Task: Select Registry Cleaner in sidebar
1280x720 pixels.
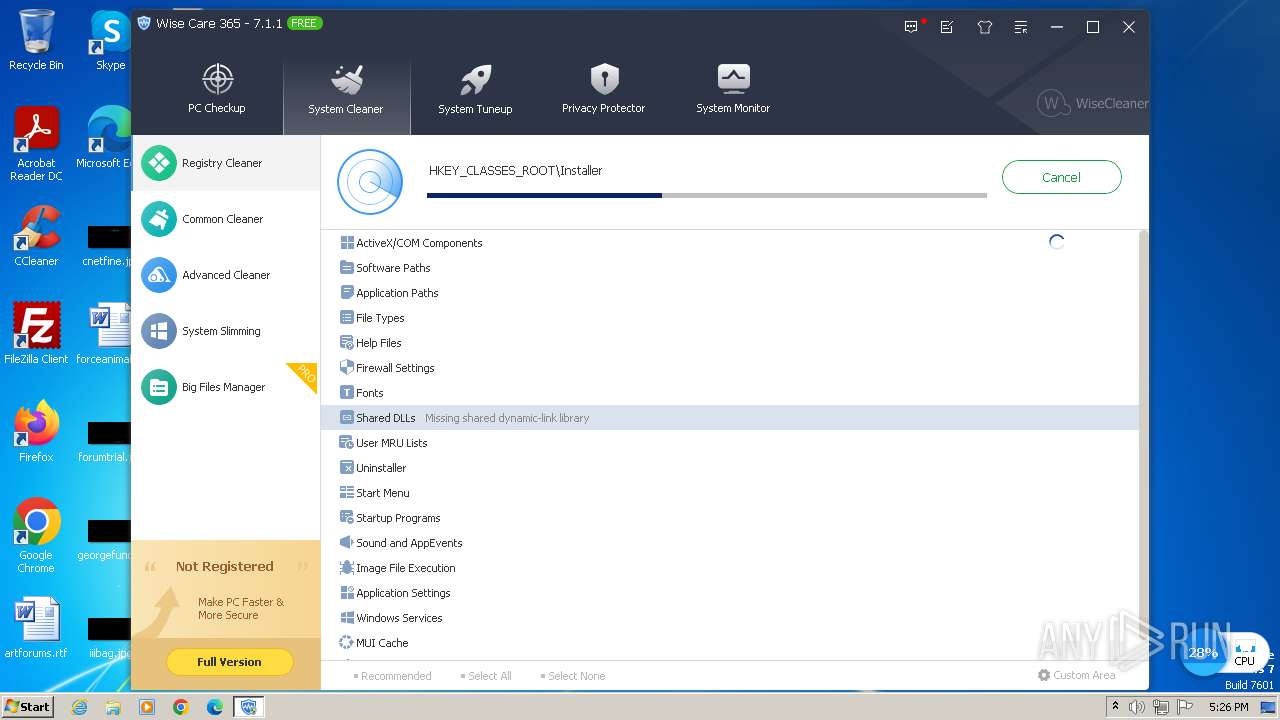Action: (226, 163)
